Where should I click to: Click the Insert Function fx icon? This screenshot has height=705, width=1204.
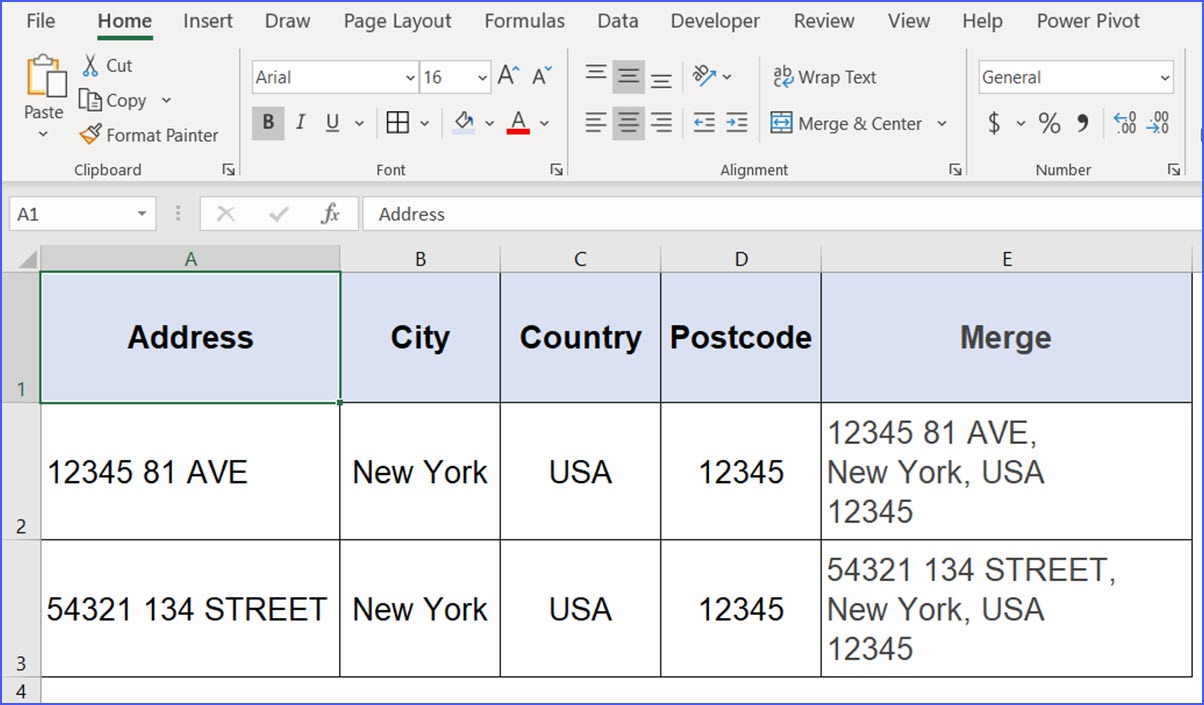tap(330, 214)
